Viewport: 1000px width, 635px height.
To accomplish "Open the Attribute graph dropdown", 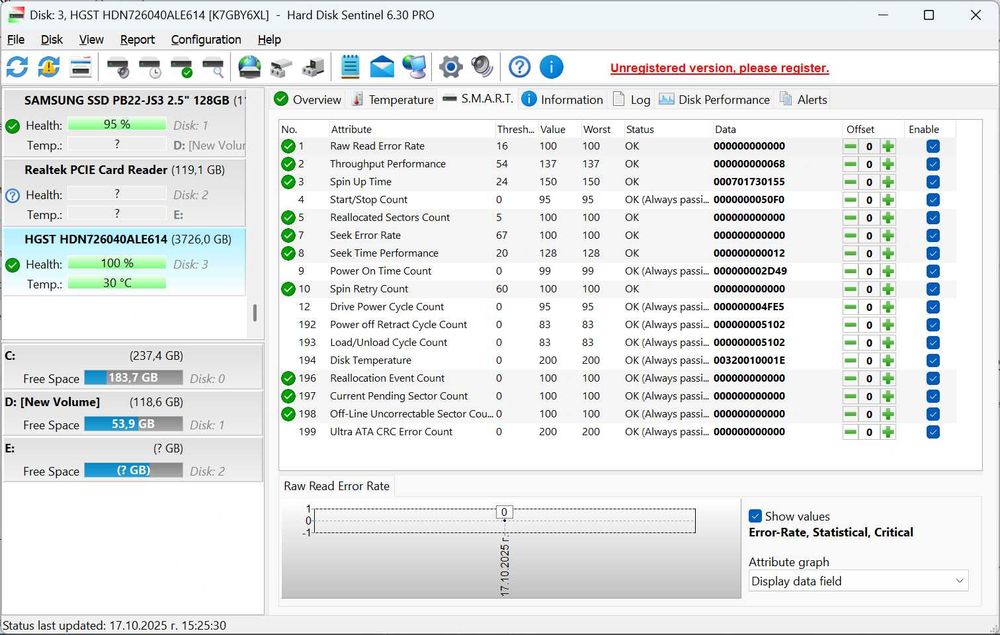I will tap(858, 581).
